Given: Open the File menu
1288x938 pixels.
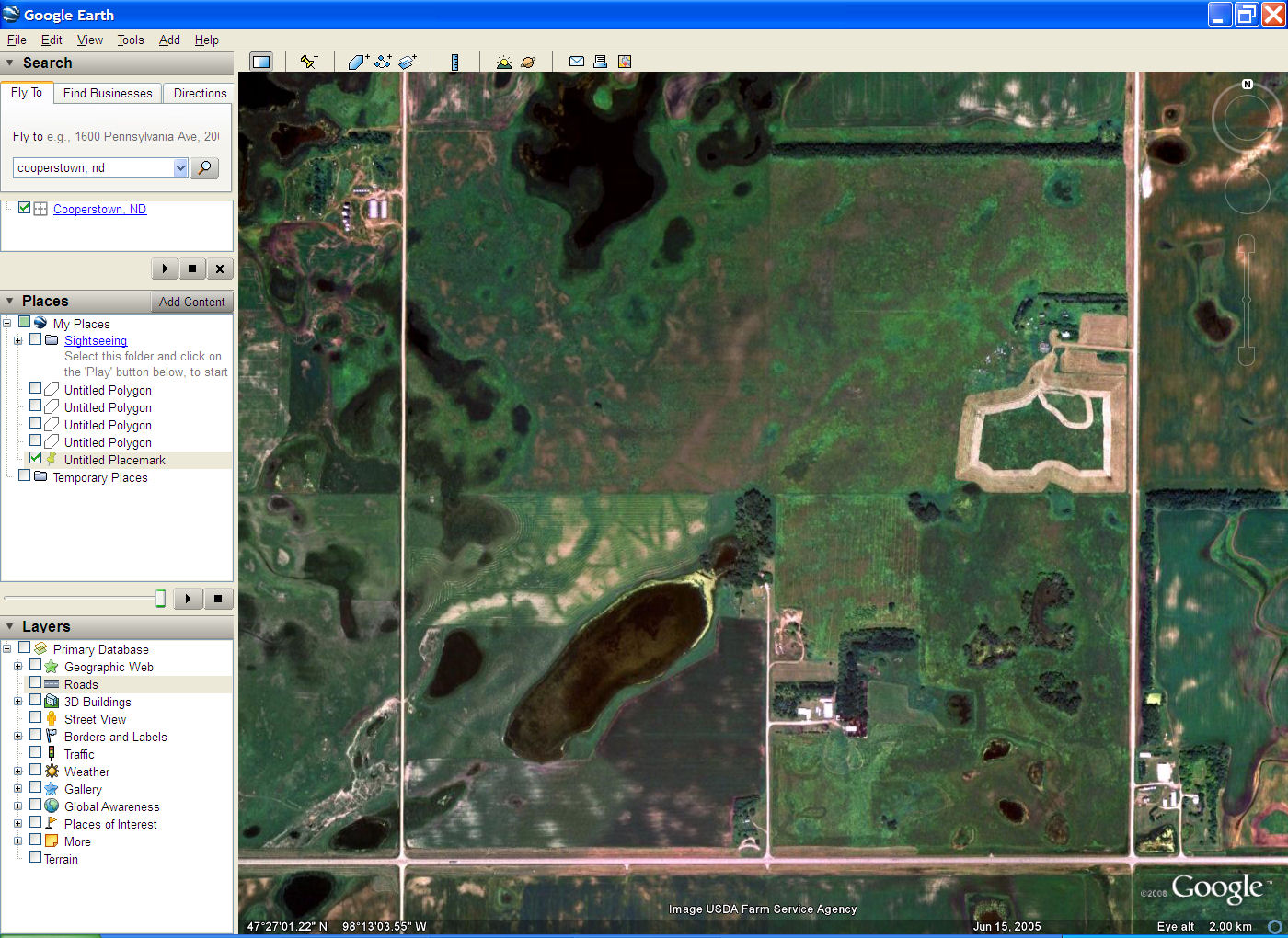Looking at the screenshot, I should pyautogui.click(x=17, y=40).
